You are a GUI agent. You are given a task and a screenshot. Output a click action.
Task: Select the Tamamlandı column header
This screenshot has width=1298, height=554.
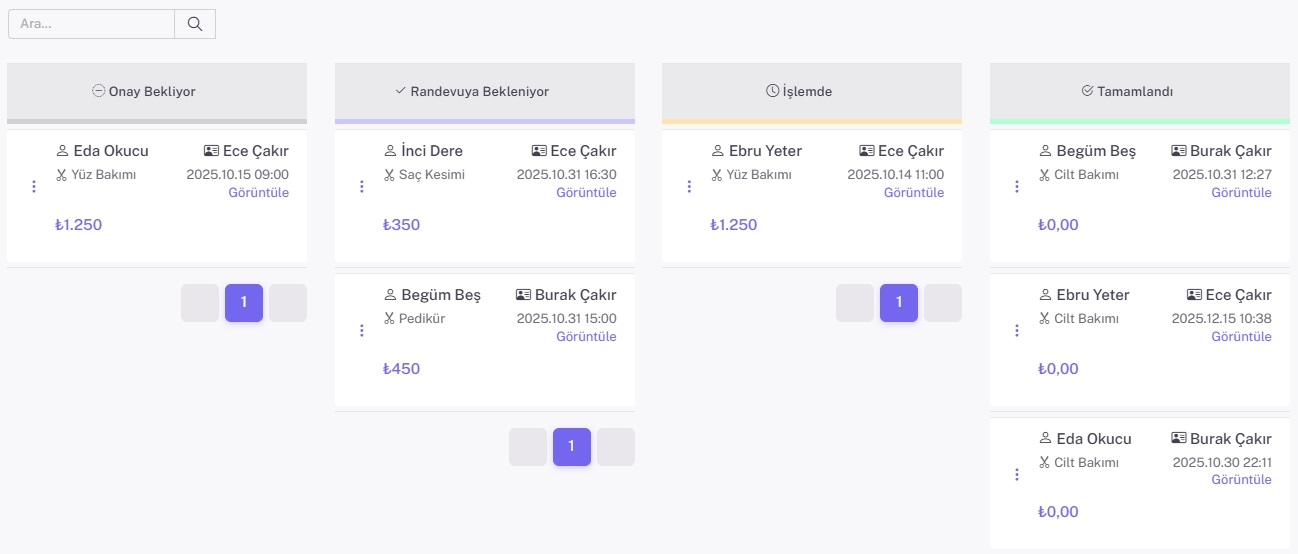click(x=1139, y=91)
